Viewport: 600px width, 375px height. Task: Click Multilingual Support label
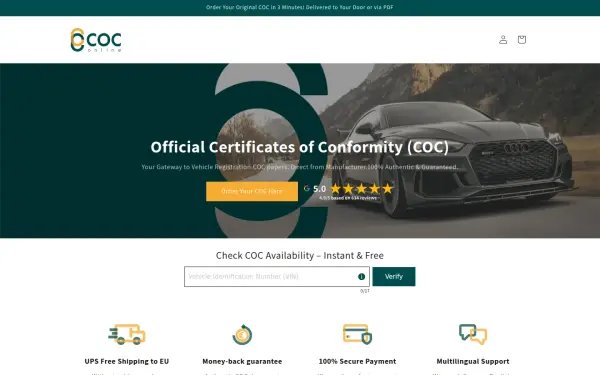473,362
